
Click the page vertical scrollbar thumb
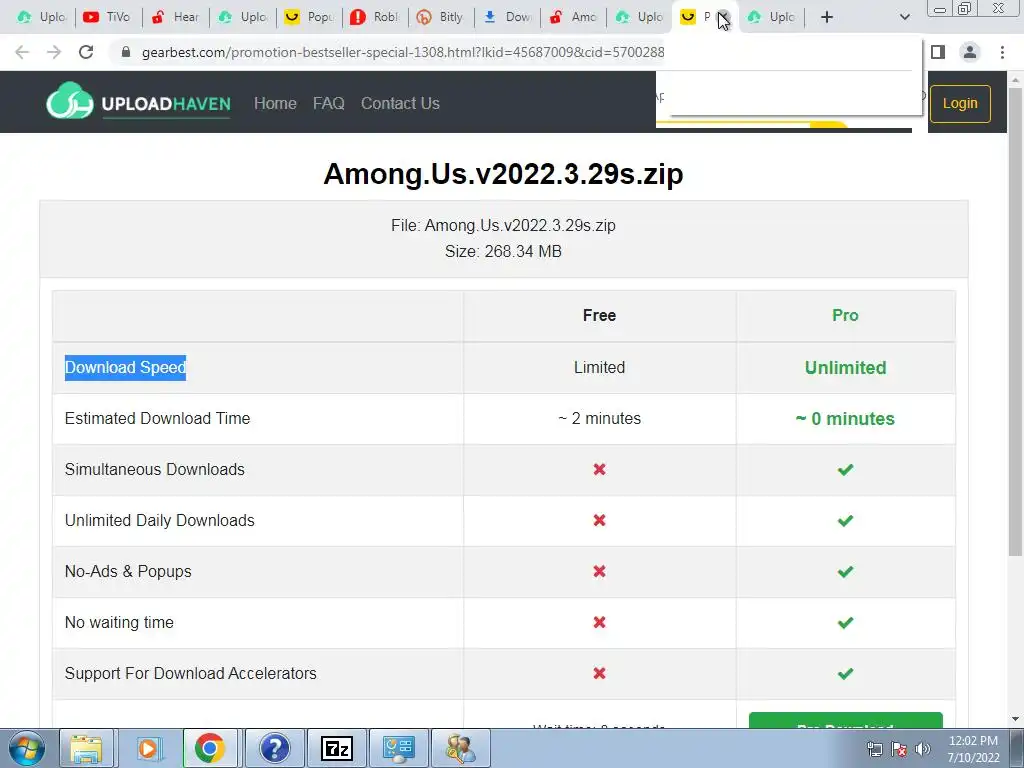click(1015, 321)
